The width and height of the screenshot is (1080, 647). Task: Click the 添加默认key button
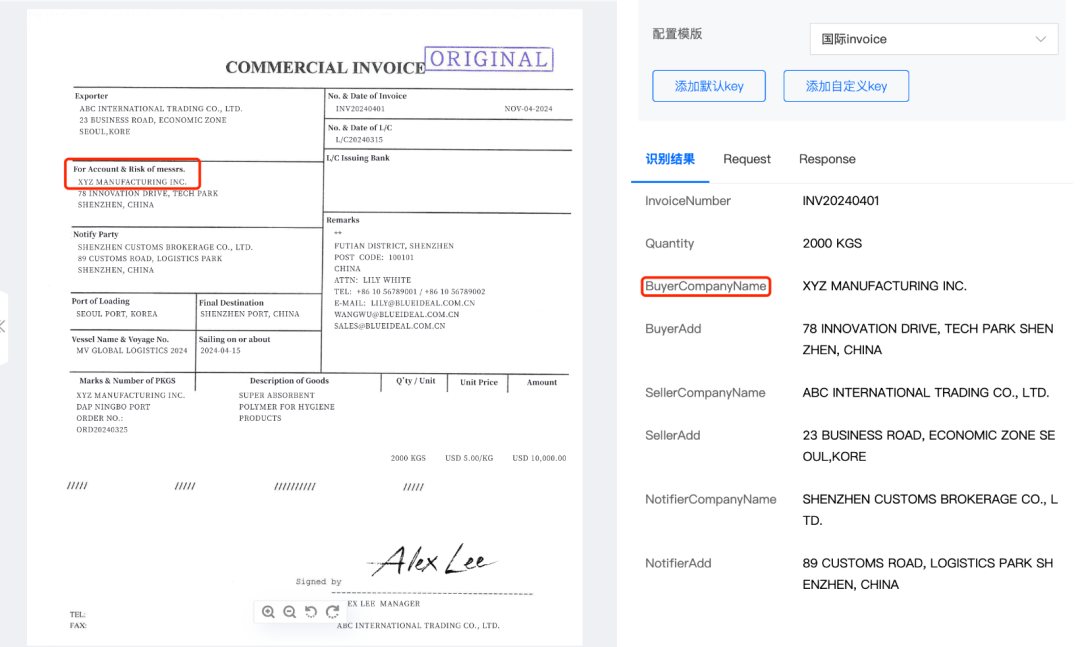tap(709, 86)
